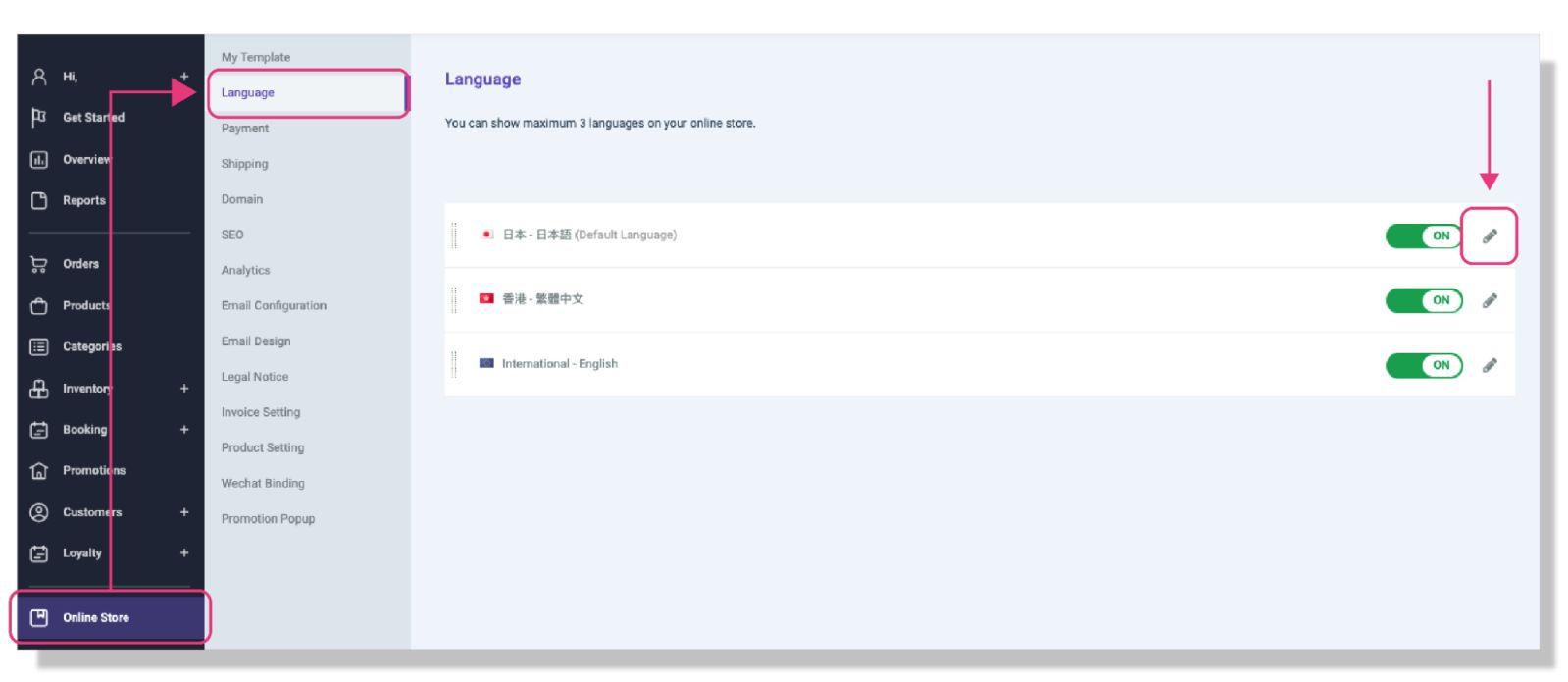1568x682 pixels.
Task: Open Legal Notice settings
Action: click(255, 377)
